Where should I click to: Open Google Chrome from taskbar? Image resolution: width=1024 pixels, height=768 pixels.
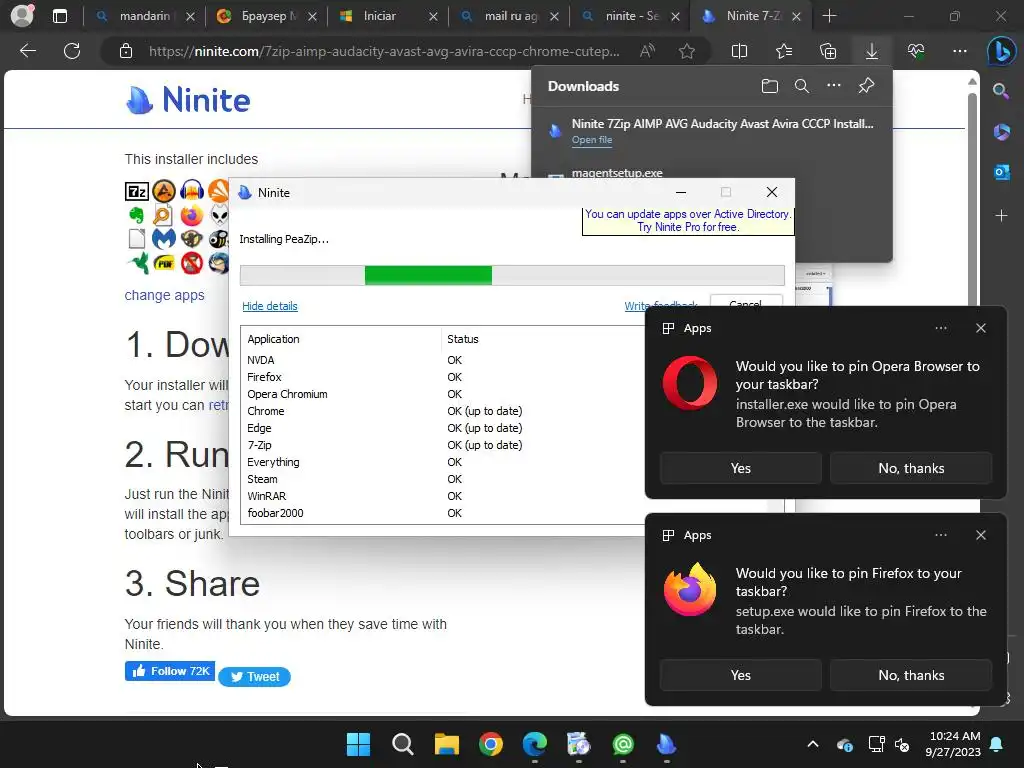tap(490, 744)
